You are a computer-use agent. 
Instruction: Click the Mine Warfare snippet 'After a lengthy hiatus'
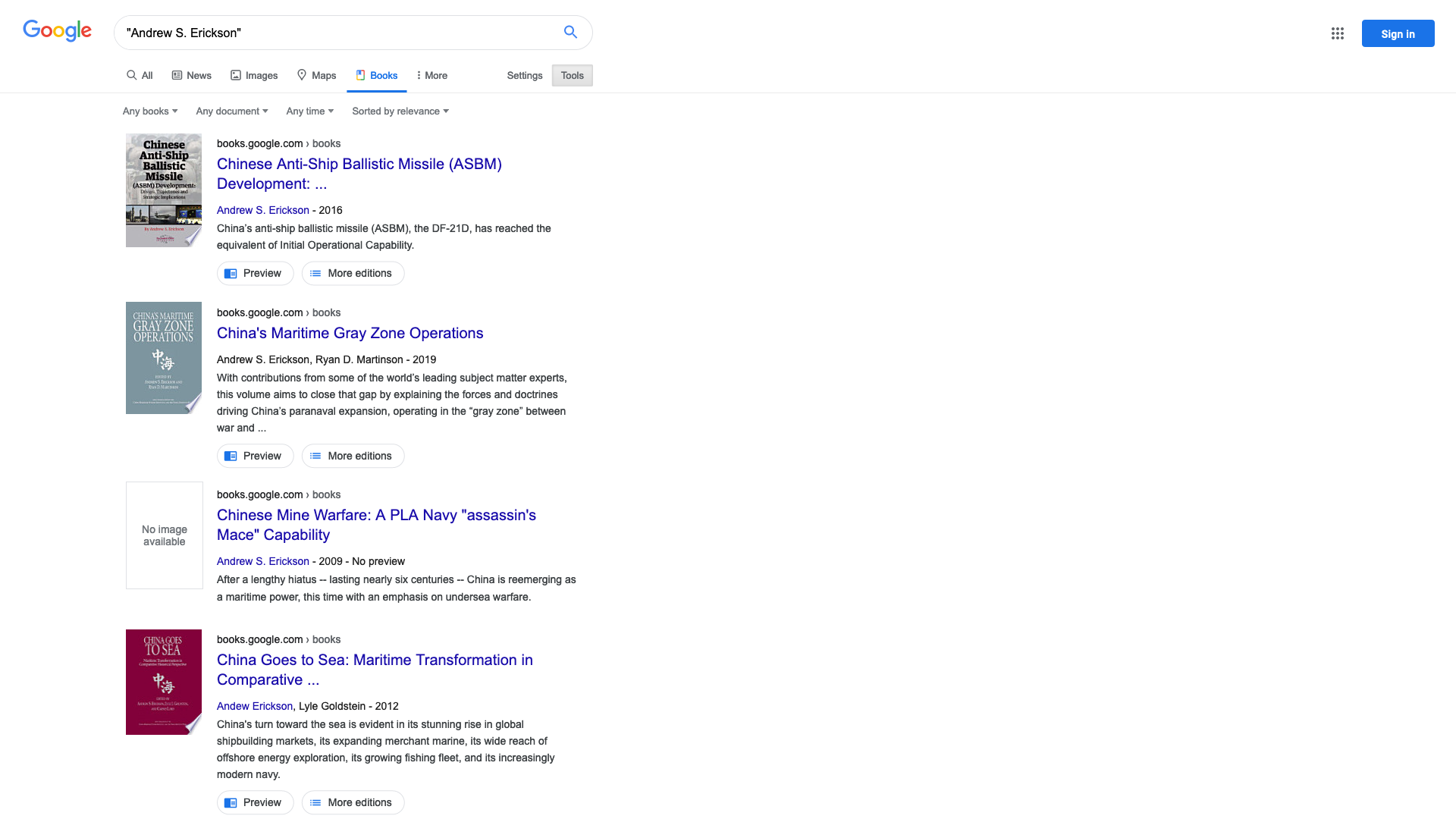397,588
